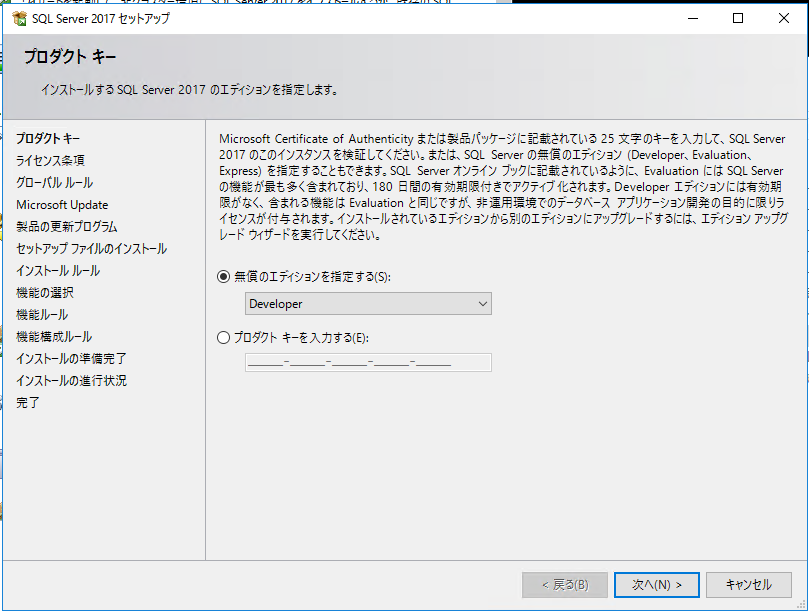809x612 pixels.
Task: Click the SQL Server setup title bar icon
Action: (x=20, y=19)
